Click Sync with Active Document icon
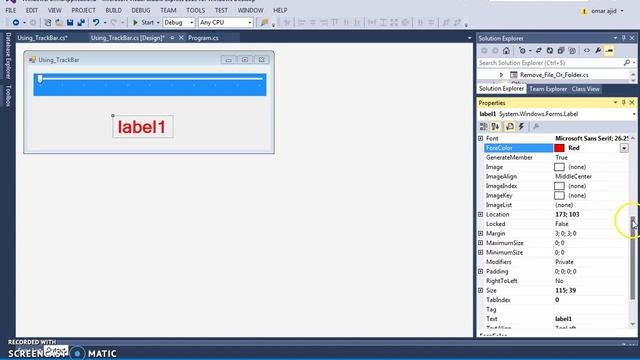Screen dimensions: 640x360 (539, 51)
